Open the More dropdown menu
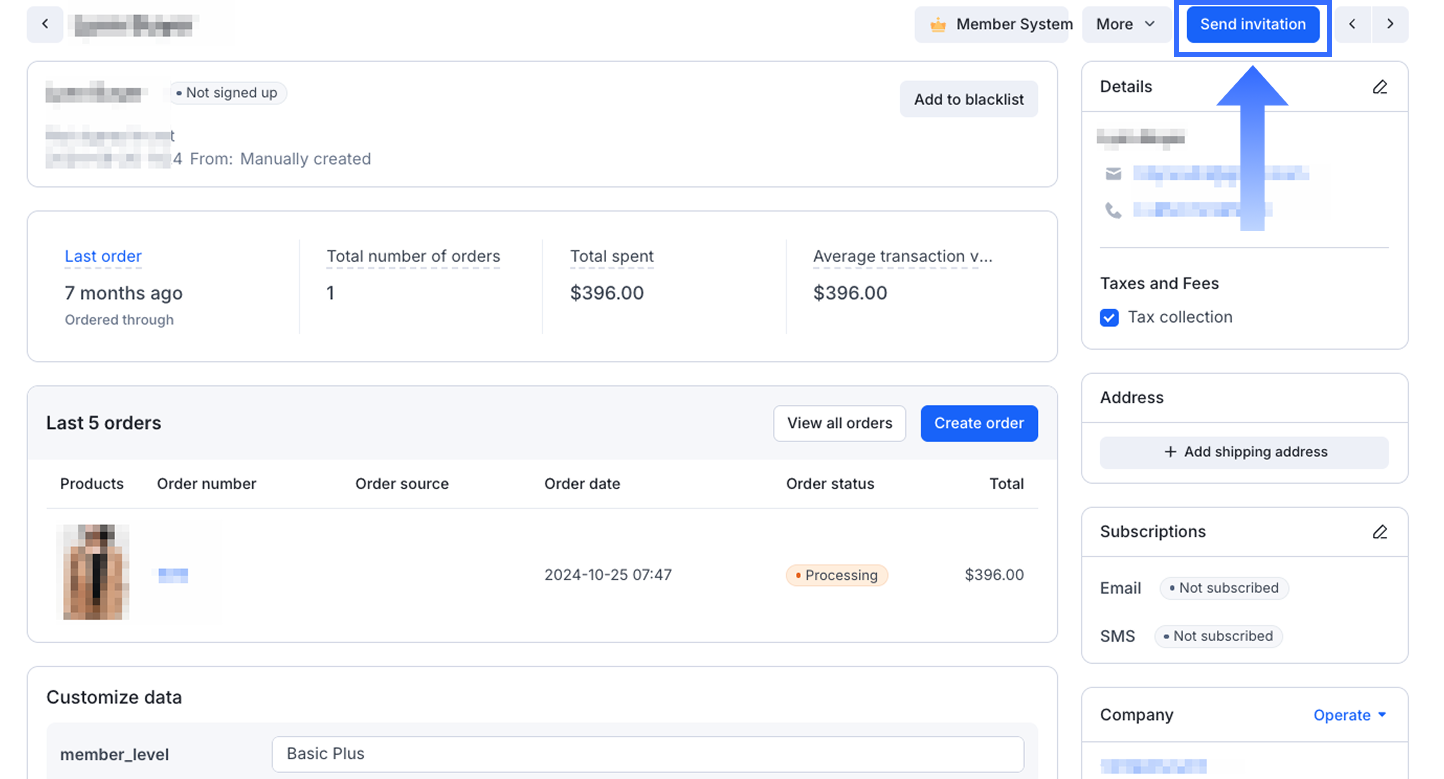Screen dimensions: 1444x779 tap(1125, 24)
